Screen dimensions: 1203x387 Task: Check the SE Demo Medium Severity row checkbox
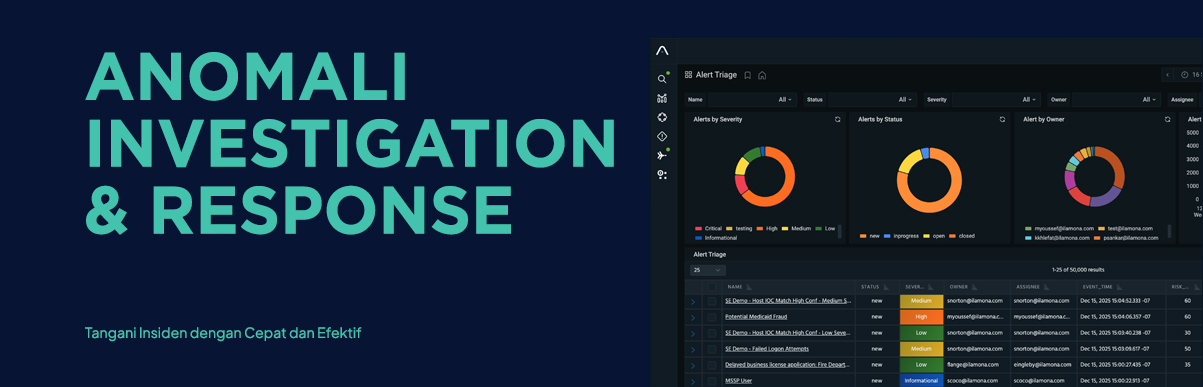[712, 301]
